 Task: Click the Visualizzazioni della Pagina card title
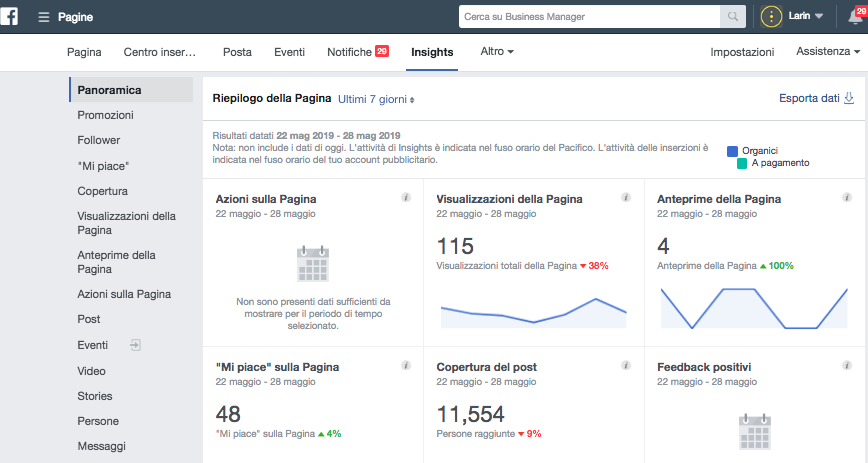509,199
